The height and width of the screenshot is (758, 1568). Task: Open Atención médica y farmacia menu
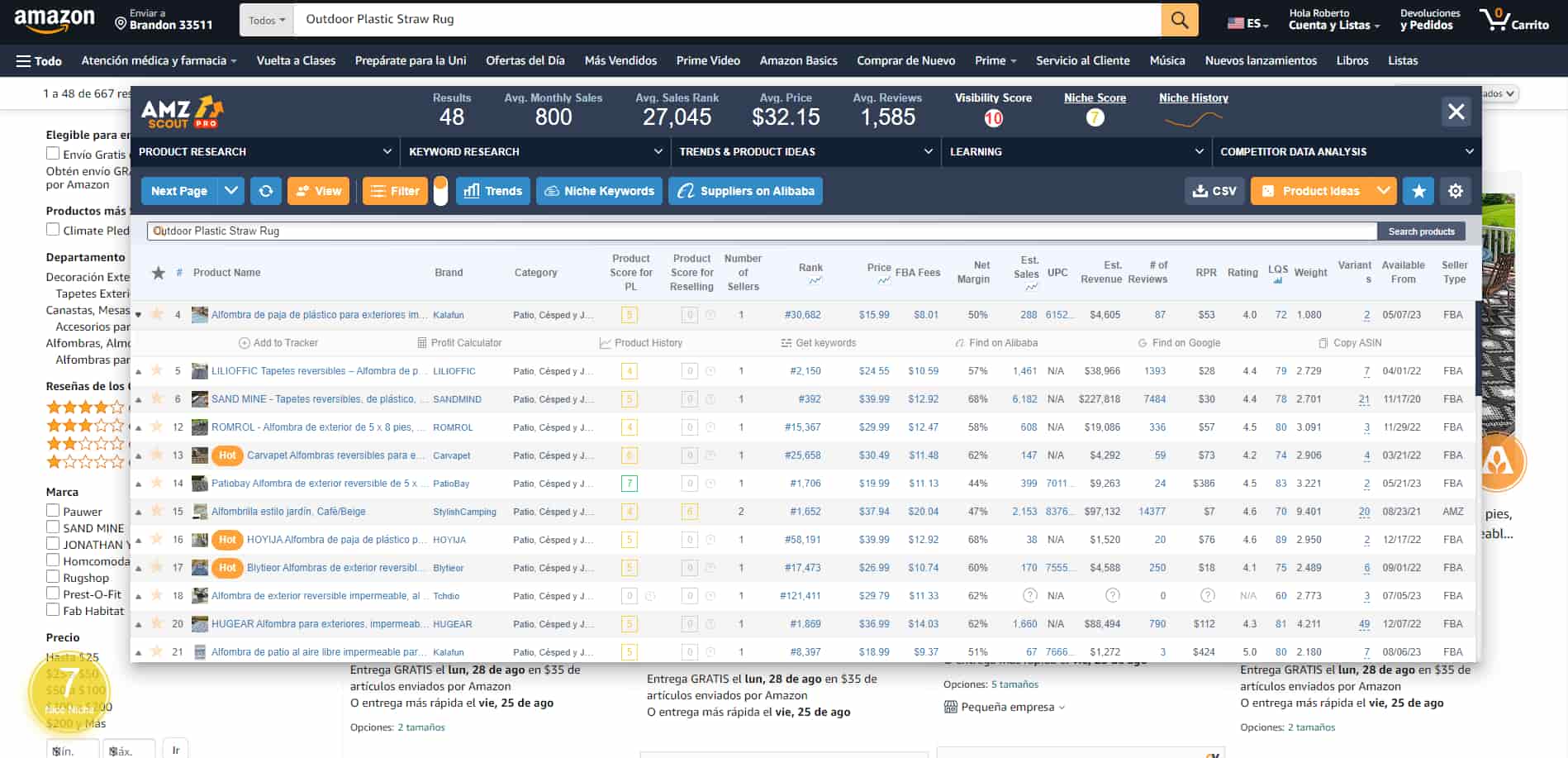click(159, 61)
